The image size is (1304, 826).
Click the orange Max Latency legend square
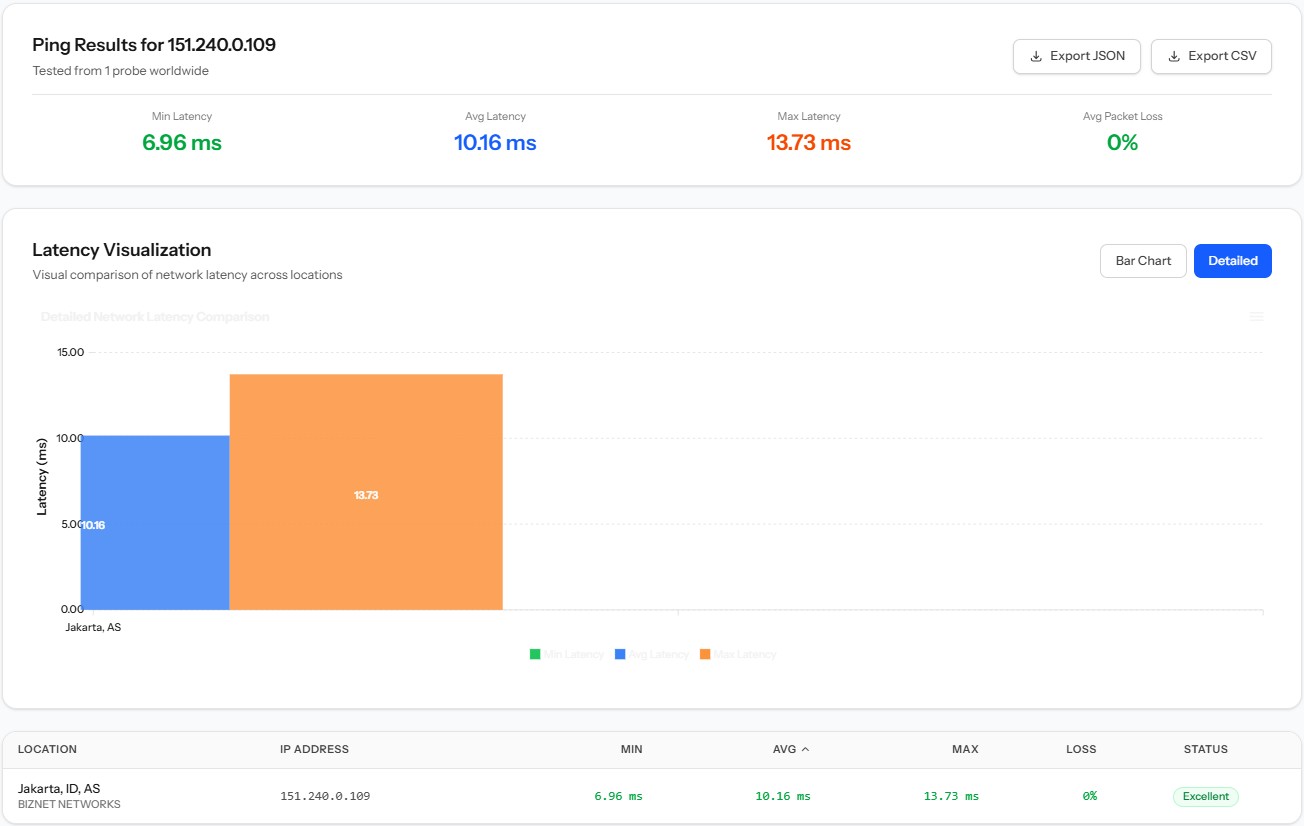tap(705, 654)
